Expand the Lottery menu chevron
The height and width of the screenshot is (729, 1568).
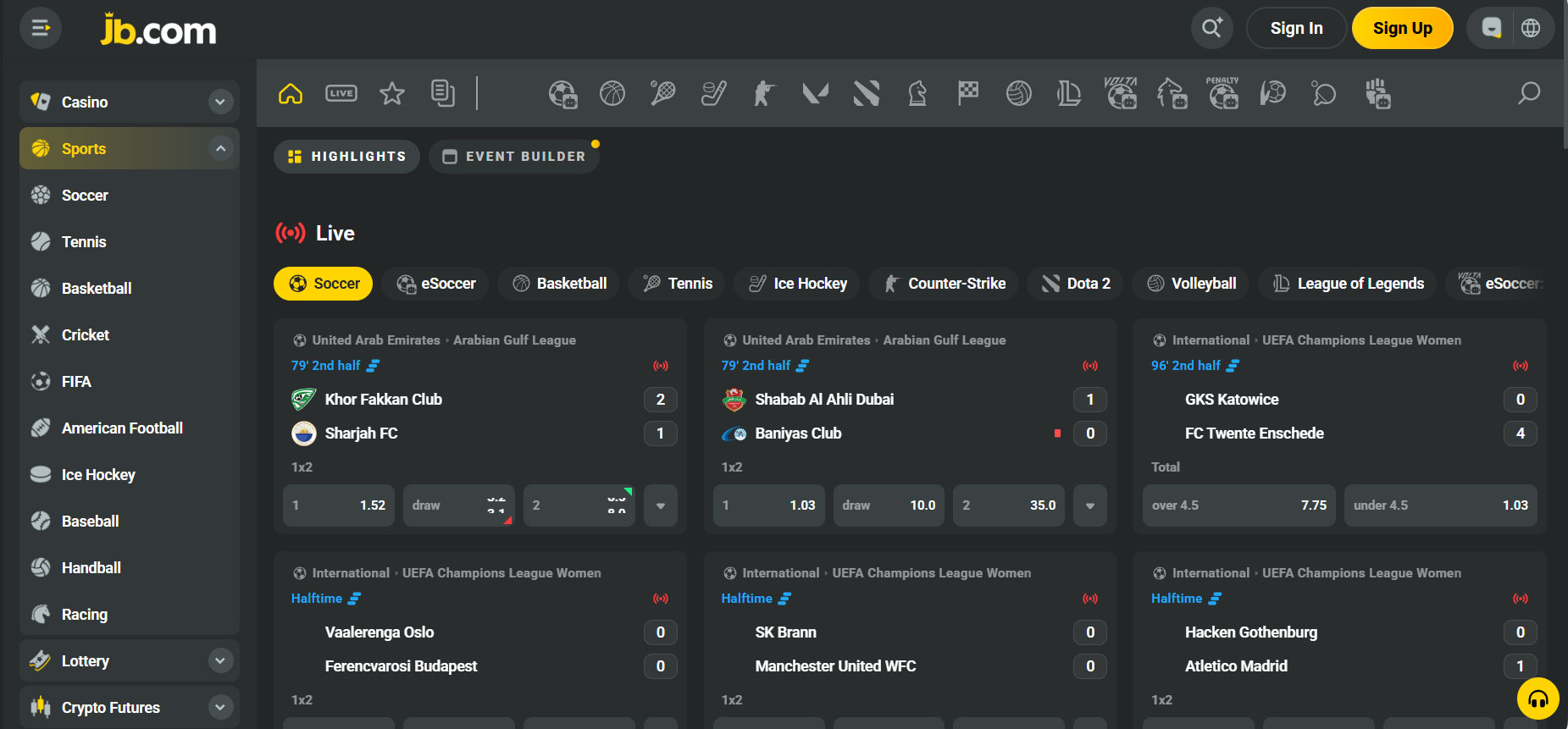pos(220,660)
